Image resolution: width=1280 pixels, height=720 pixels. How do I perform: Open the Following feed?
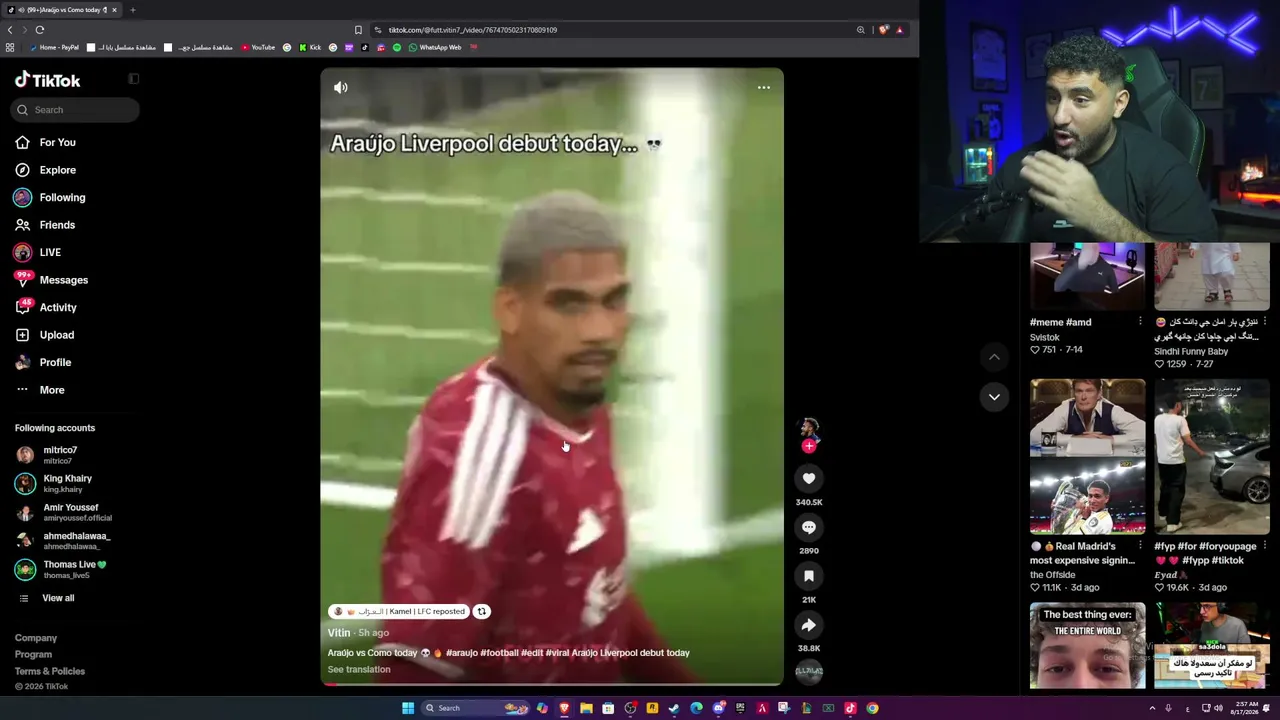pyautogui.click(x=62, y=198)
